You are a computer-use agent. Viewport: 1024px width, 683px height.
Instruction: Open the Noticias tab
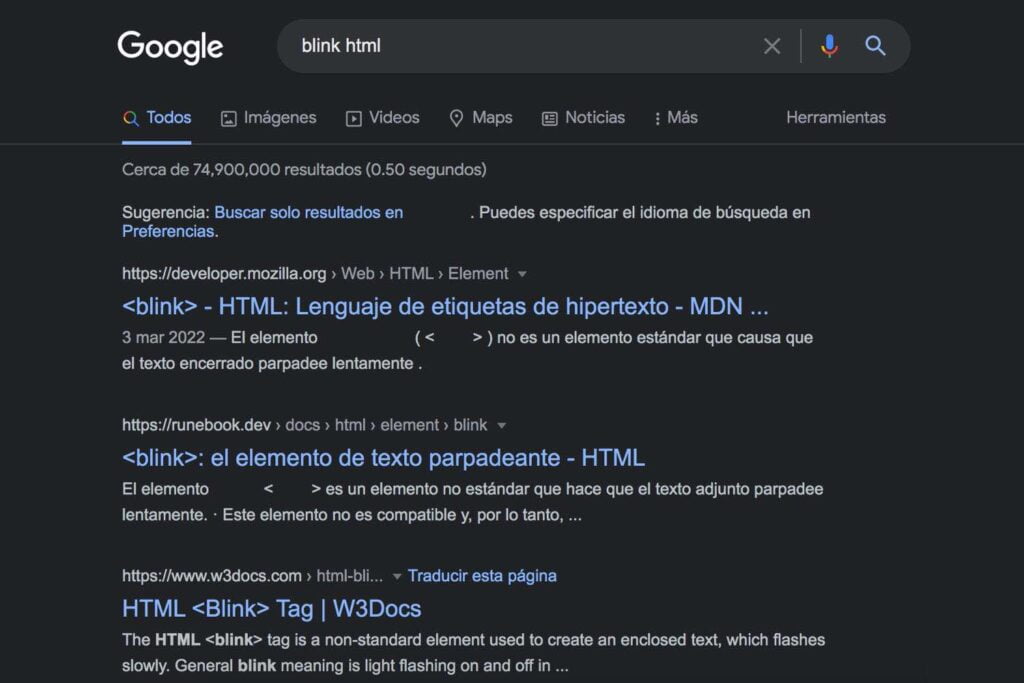tap(583, 118)
